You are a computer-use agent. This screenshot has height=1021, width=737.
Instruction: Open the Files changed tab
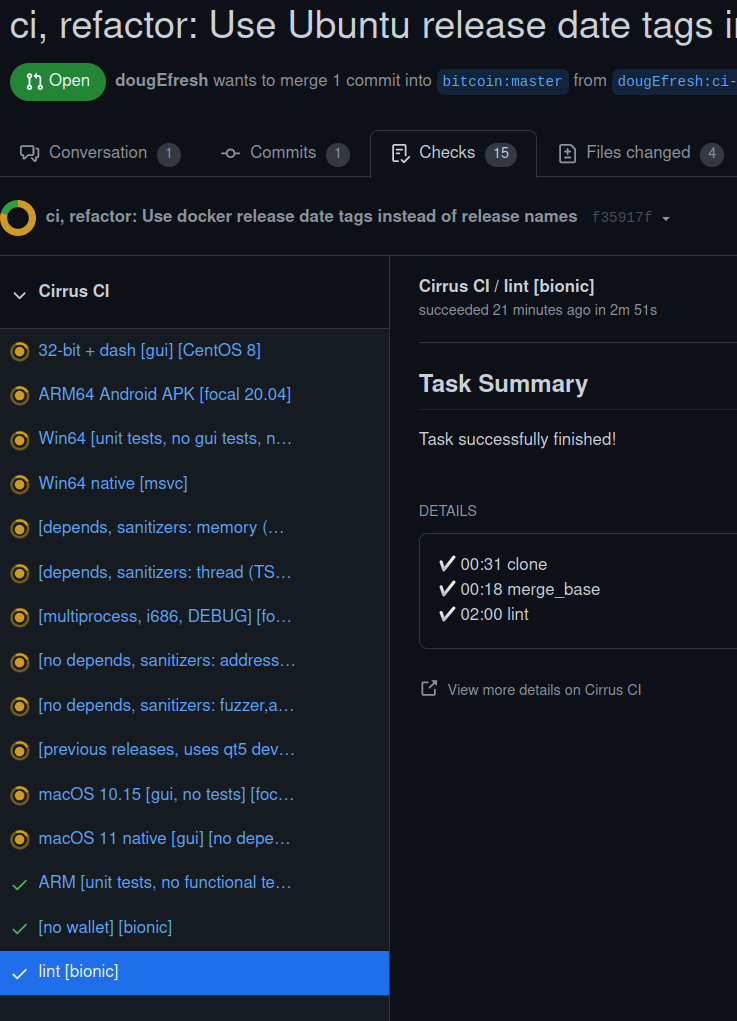[641, 153]
